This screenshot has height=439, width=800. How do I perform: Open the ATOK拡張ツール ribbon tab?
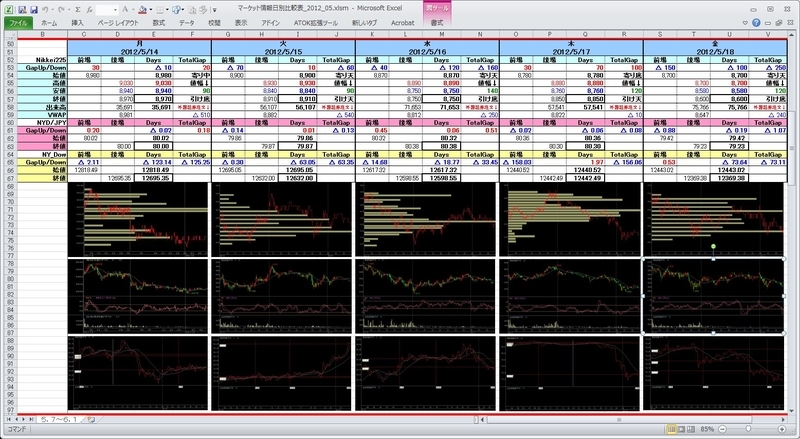coord(315,23)
